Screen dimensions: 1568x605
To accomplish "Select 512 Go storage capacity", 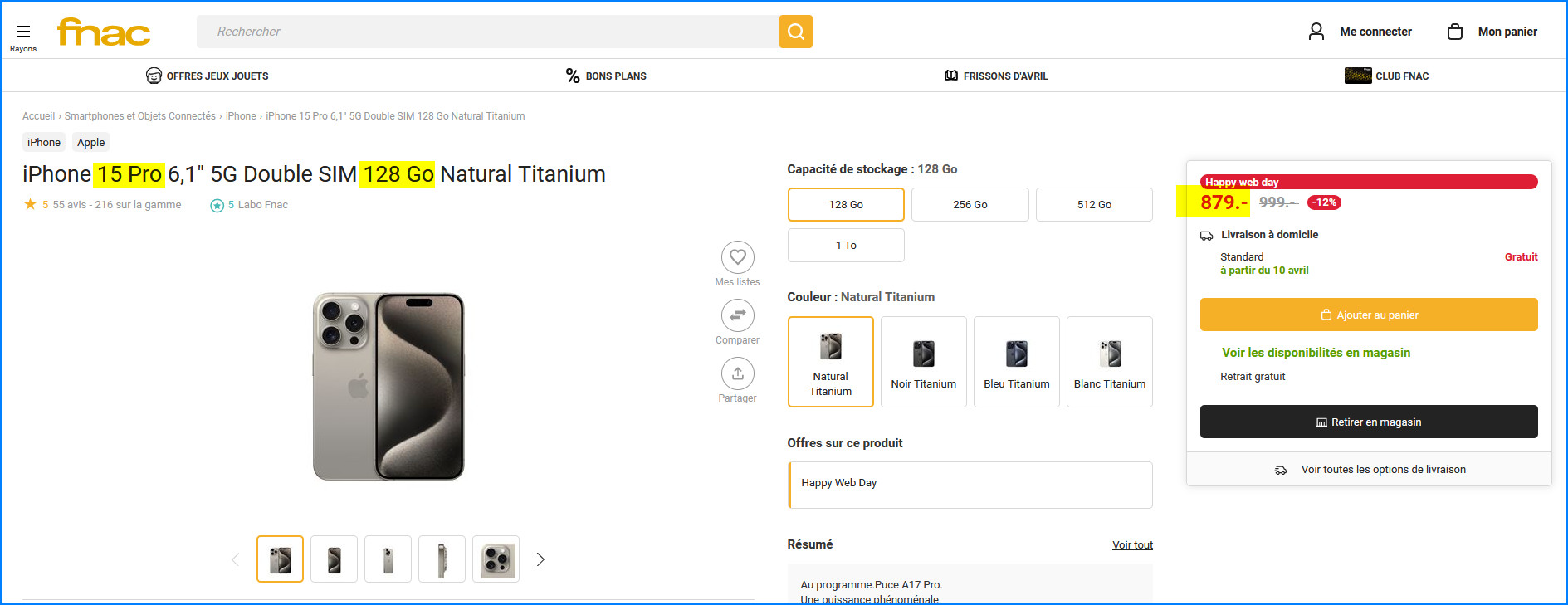I will (x=1094, y=205).
